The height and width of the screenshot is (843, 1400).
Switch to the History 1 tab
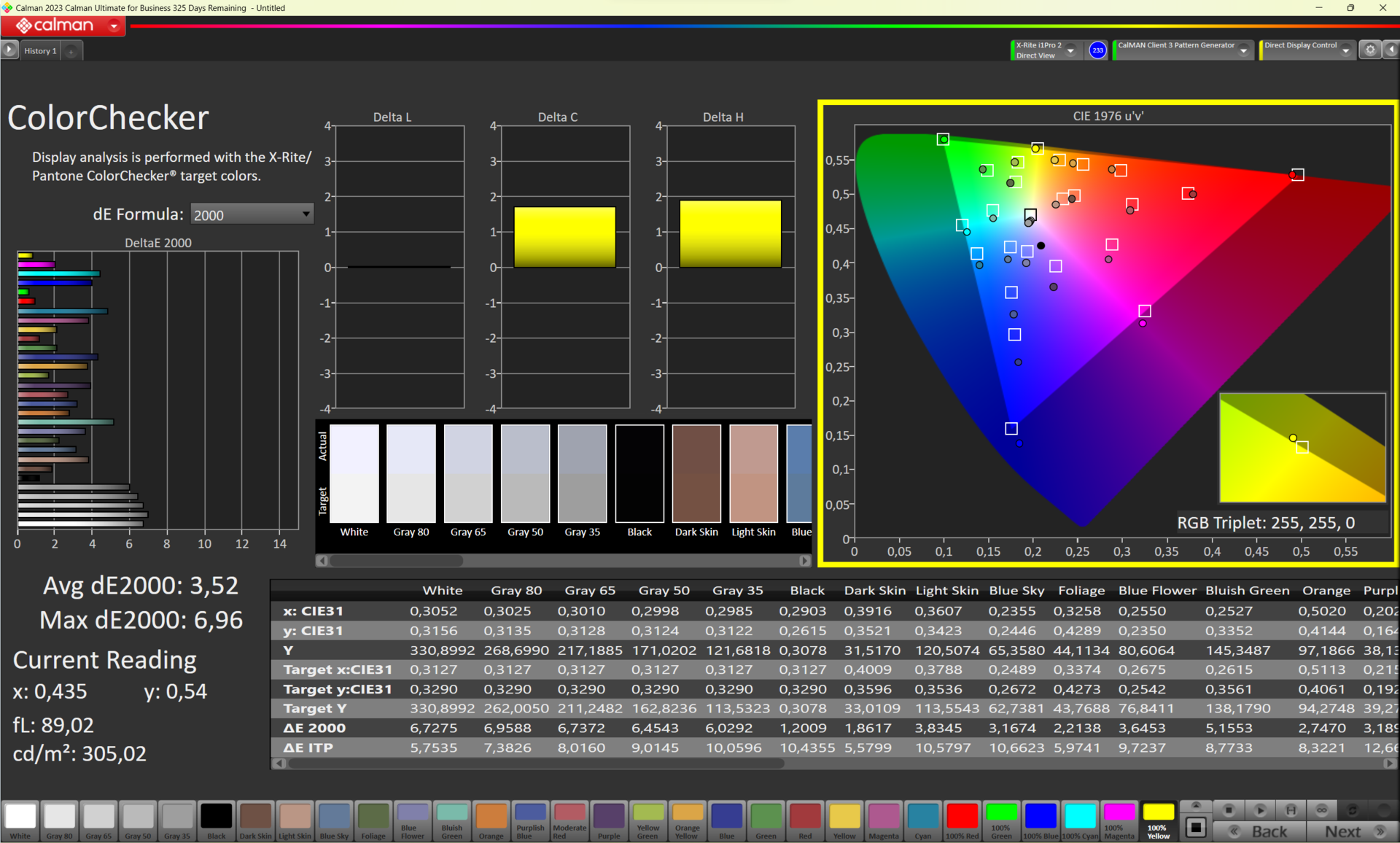click(40, 51)
